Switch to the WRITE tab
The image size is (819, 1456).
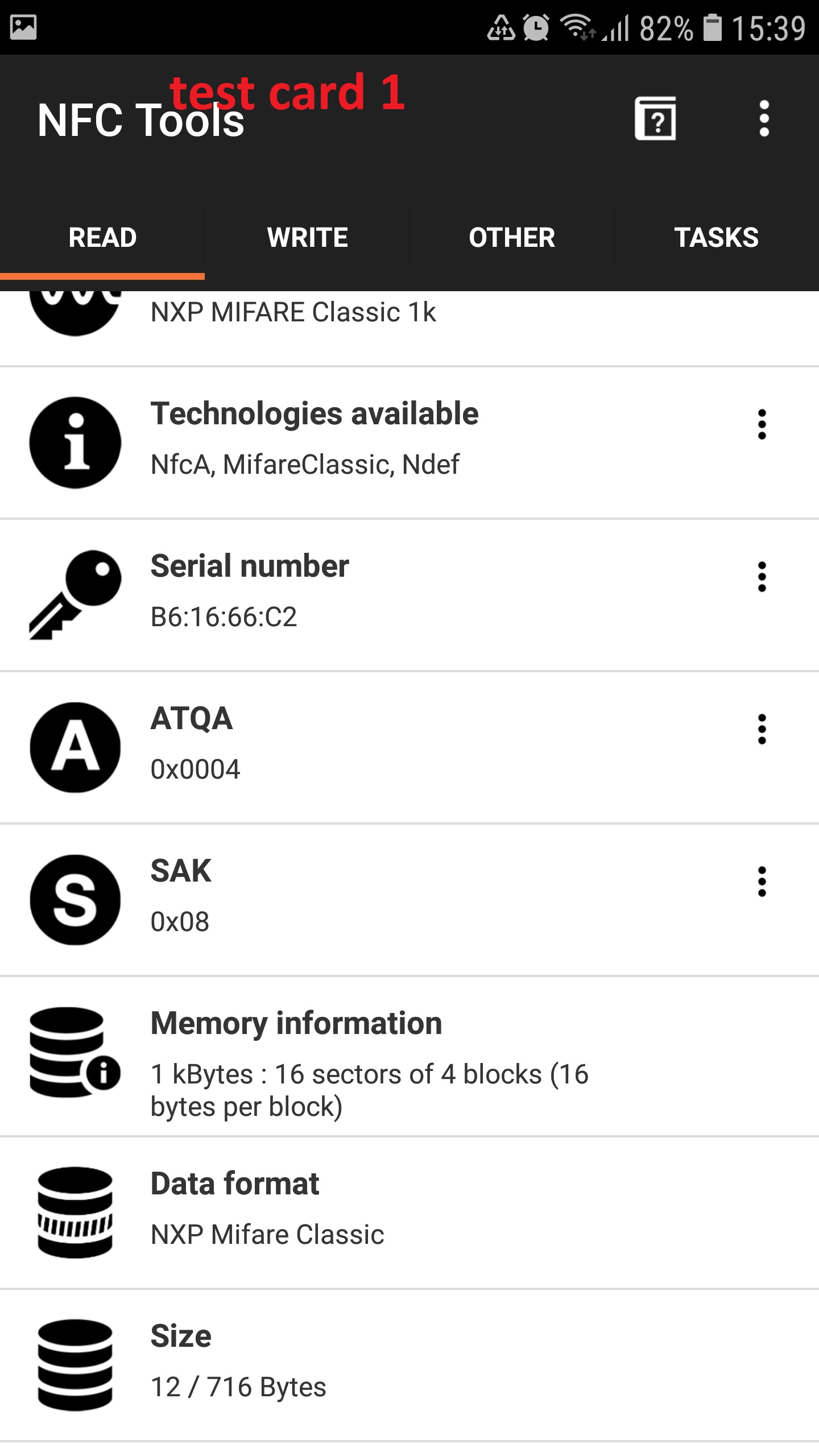coord(307,238)
